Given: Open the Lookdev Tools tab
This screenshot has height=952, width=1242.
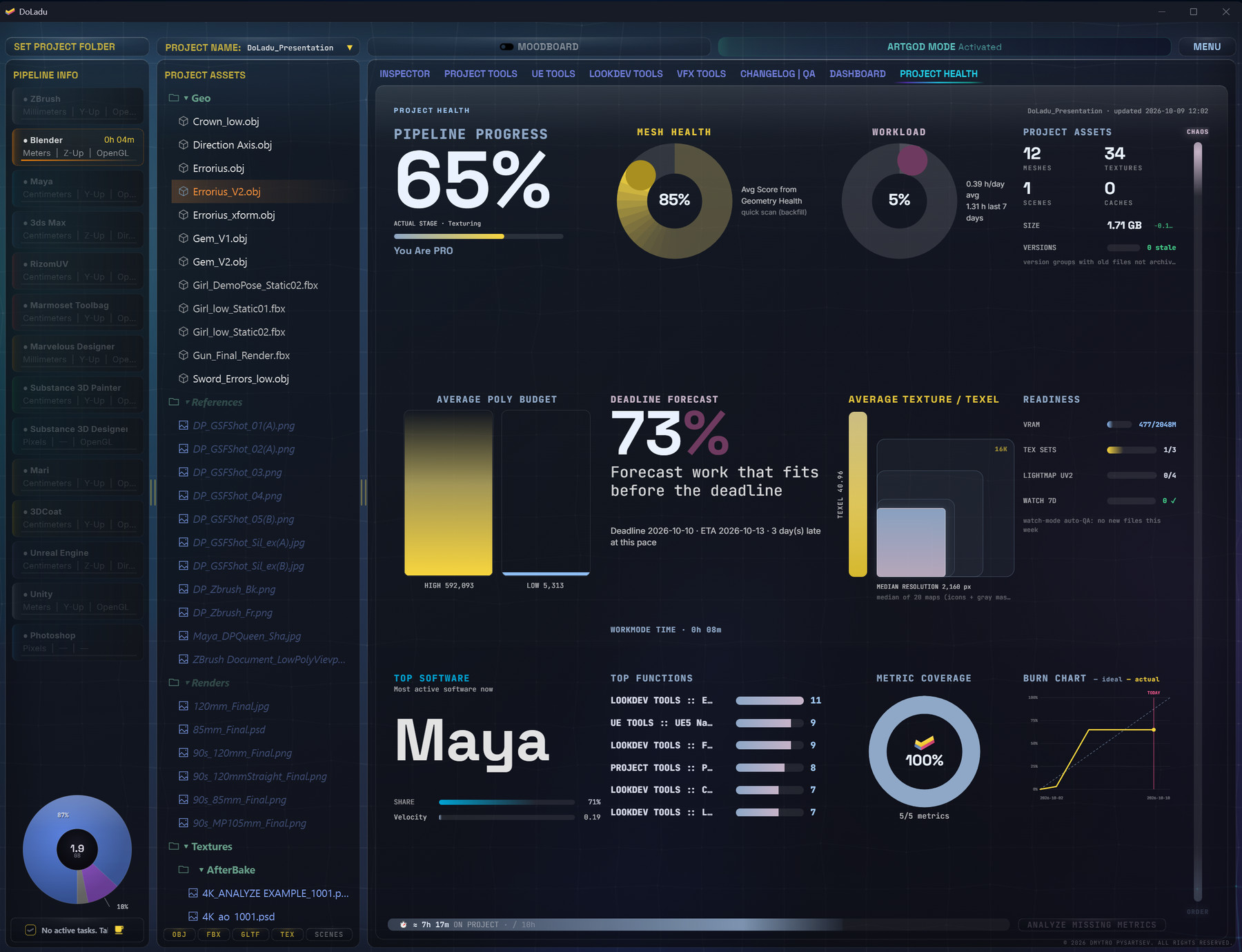Looking at the screenshot, I should coord(626,74).
